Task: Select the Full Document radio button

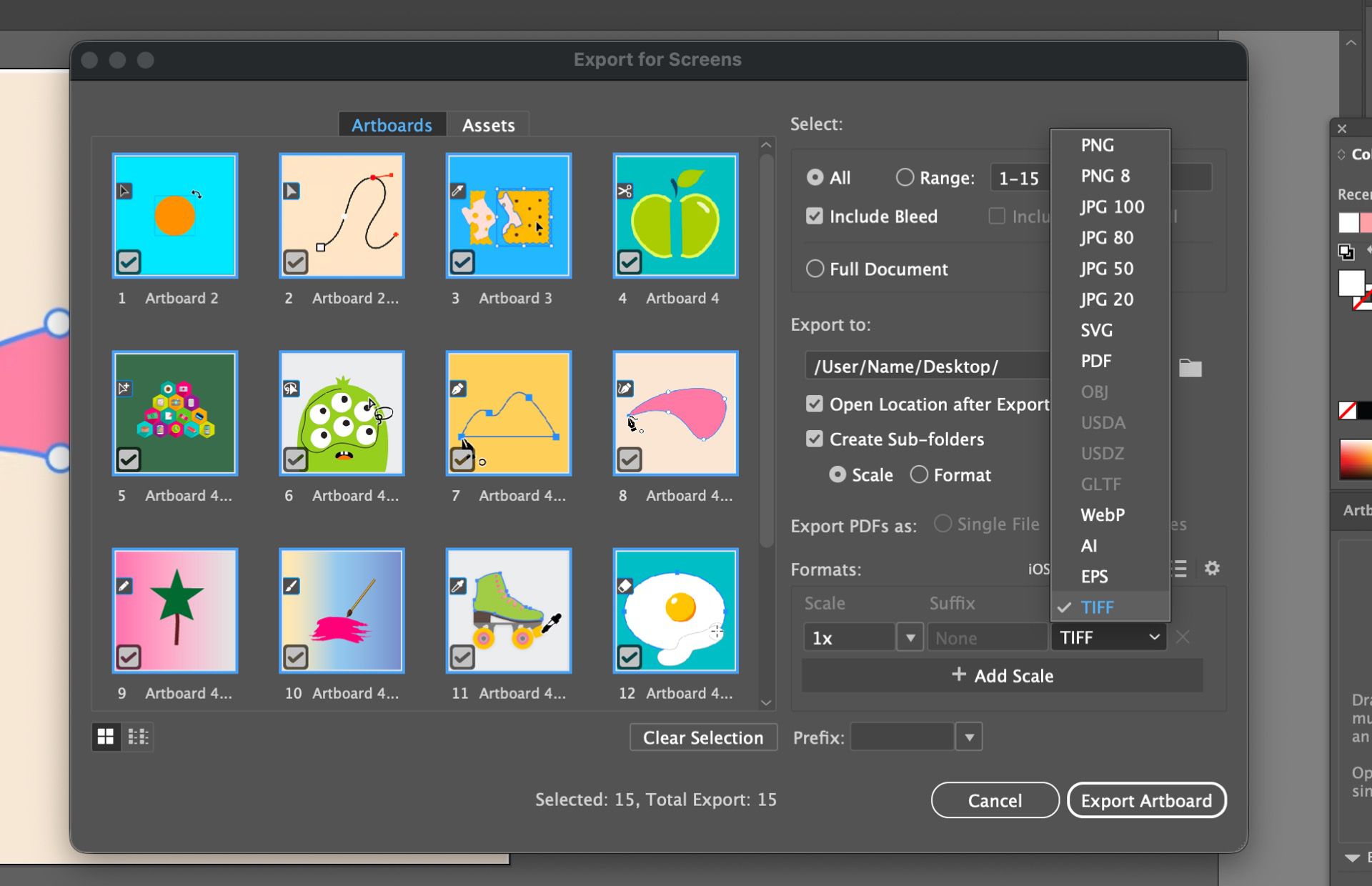Action: tap(814, 269)
